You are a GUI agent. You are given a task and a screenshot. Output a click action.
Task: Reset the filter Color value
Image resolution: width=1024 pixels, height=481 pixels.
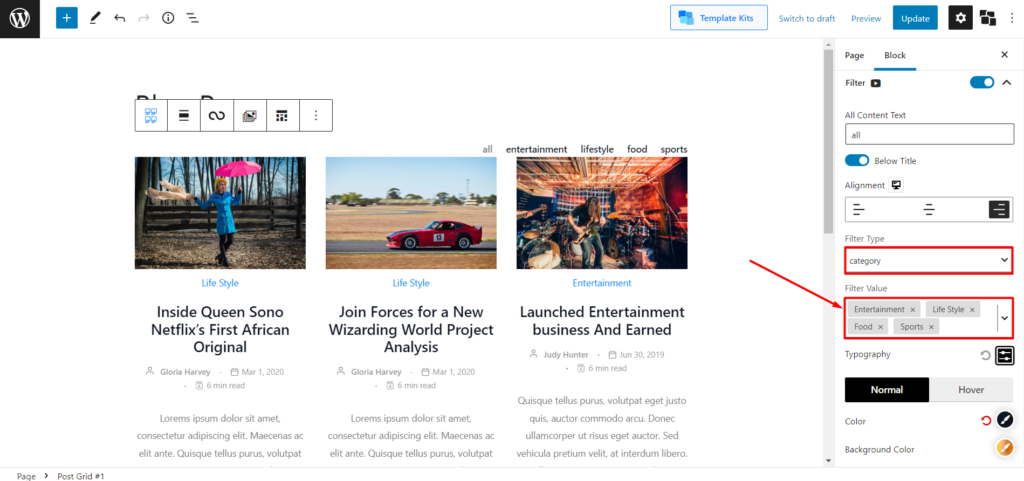point(986,421)
